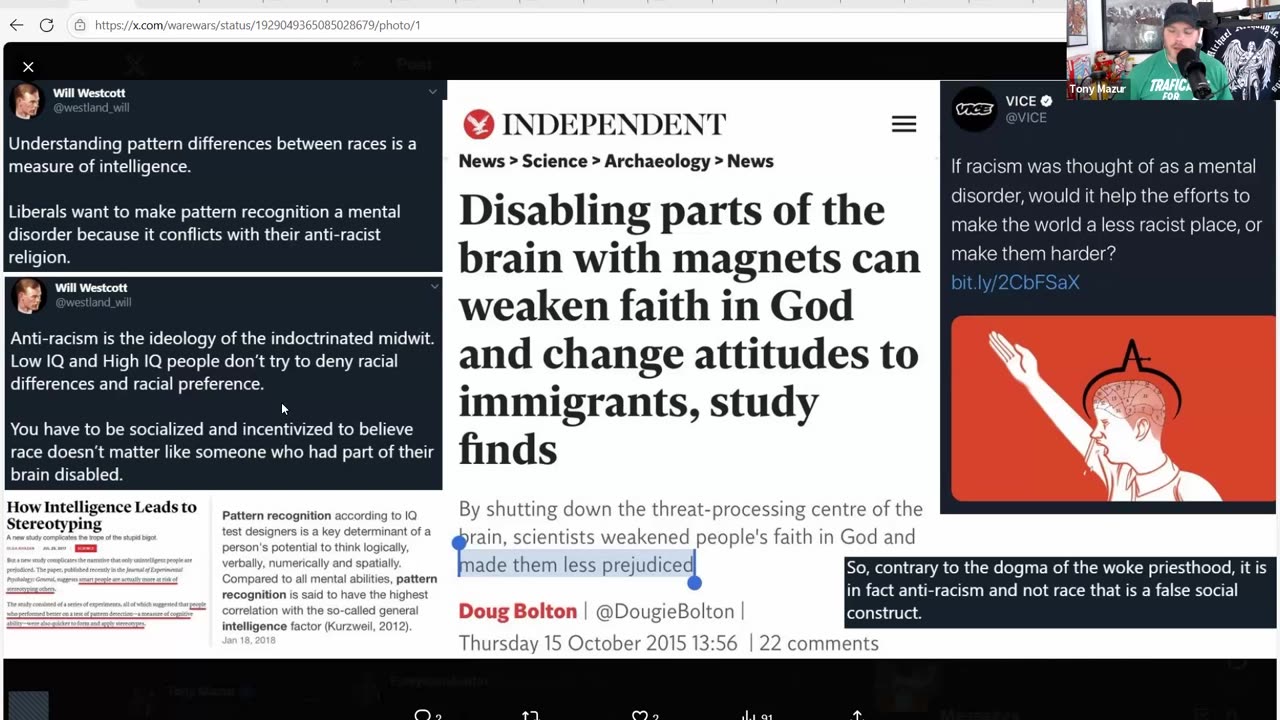Screen dimensions: 1280x720
Task: Click the 'woke priesthood' caption box
Action: click(1060, 590)
